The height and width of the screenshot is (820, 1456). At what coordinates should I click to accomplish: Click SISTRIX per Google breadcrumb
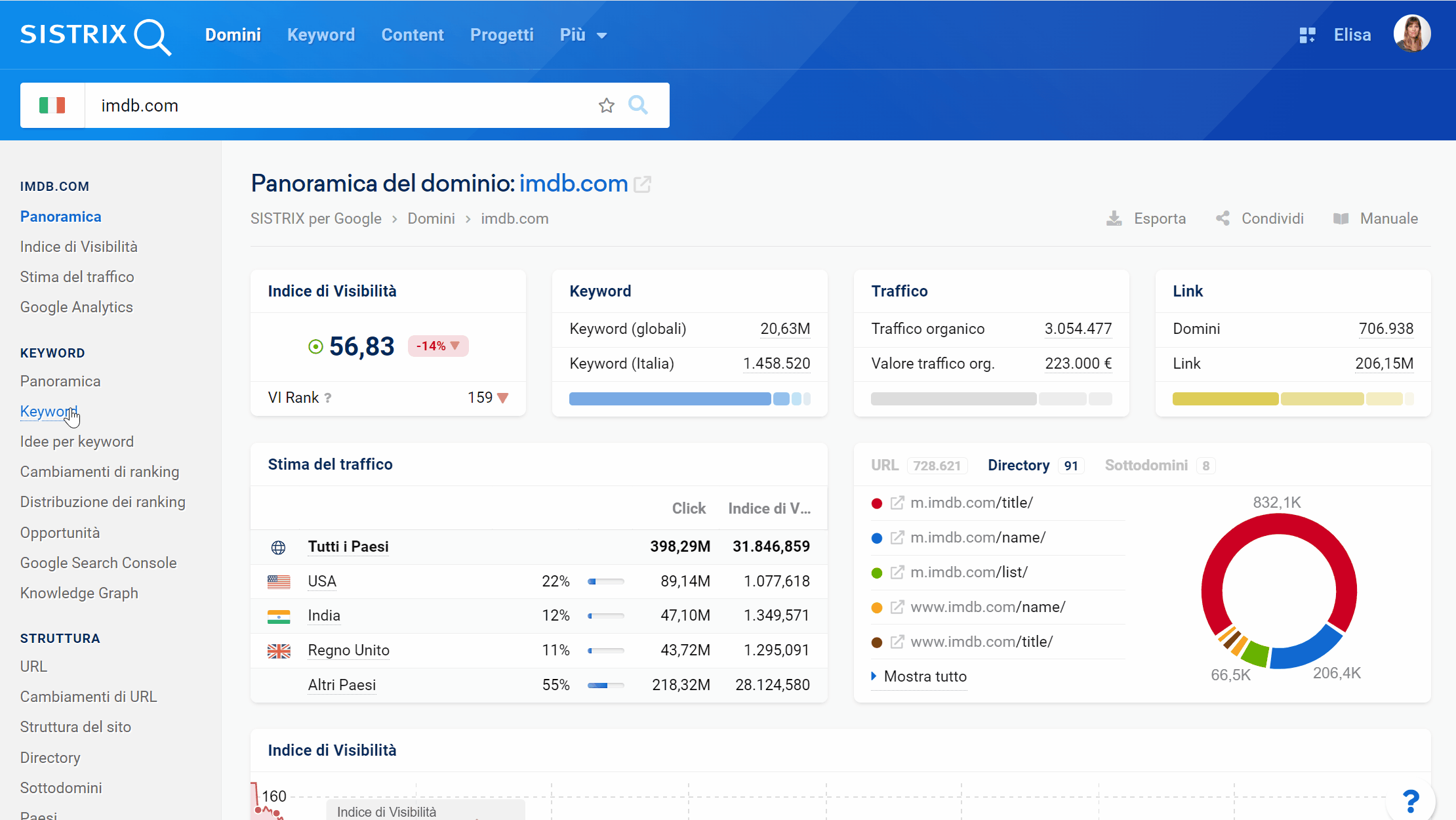(315, 218)
